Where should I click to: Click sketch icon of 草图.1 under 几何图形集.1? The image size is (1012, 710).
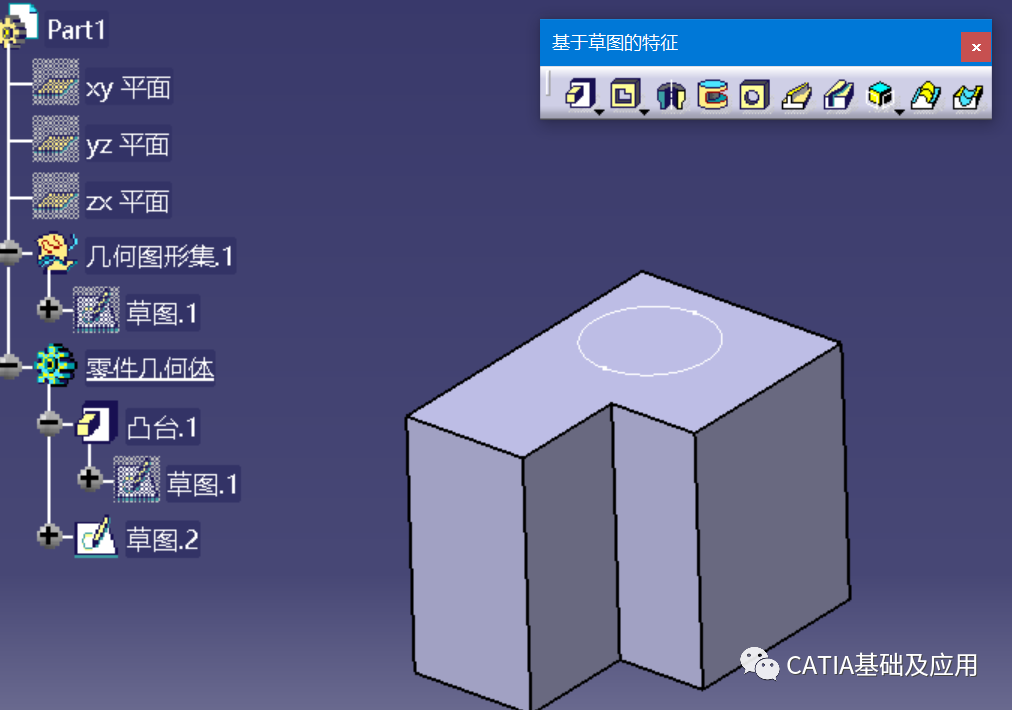point(96,309)
